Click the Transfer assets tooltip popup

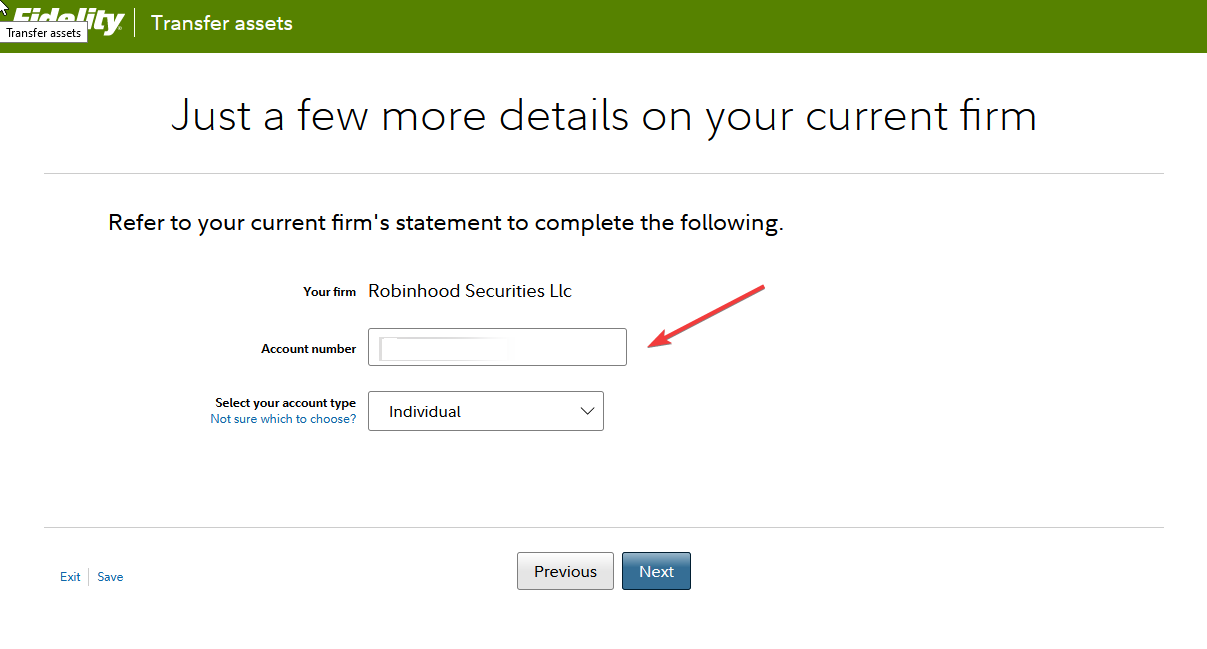pos(43,33)
